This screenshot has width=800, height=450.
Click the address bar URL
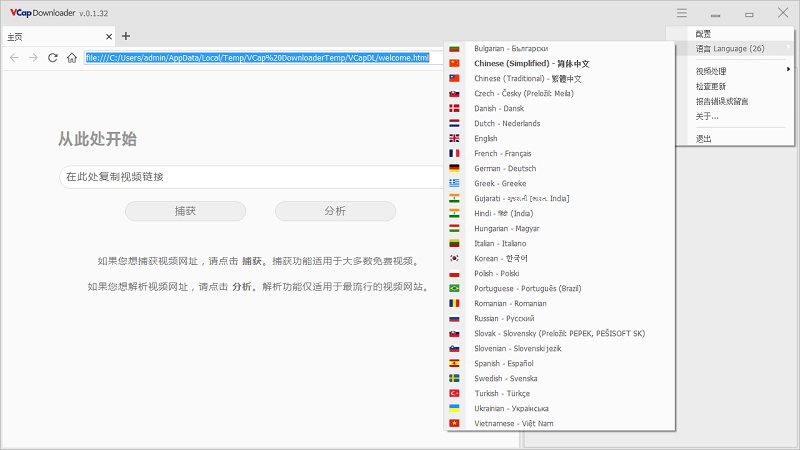[257, 57]
